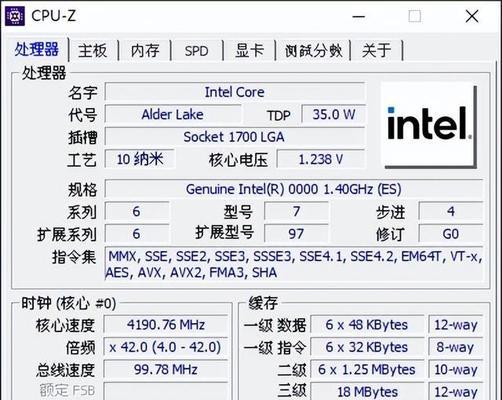Go to the 显卡 tab

click(249, 51)
